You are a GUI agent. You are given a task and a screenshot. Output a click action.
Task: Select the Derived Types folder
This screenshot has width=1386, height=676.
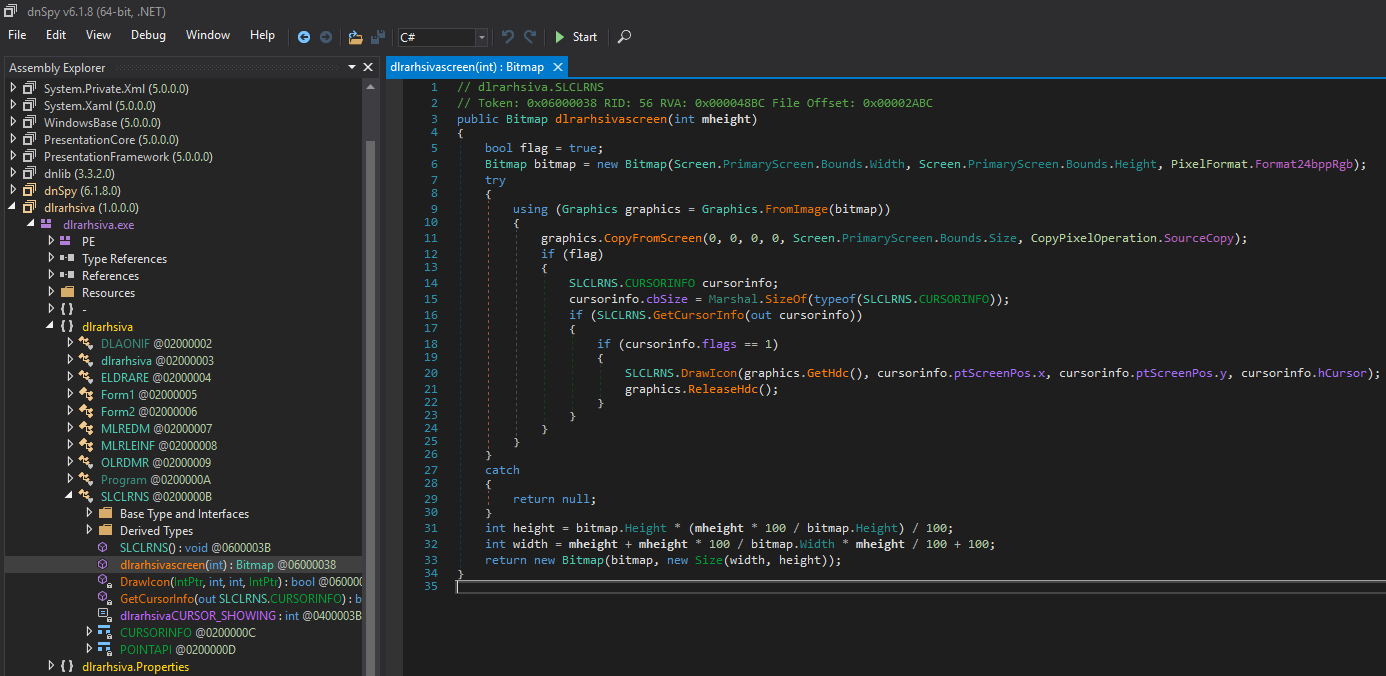point(156,530)
